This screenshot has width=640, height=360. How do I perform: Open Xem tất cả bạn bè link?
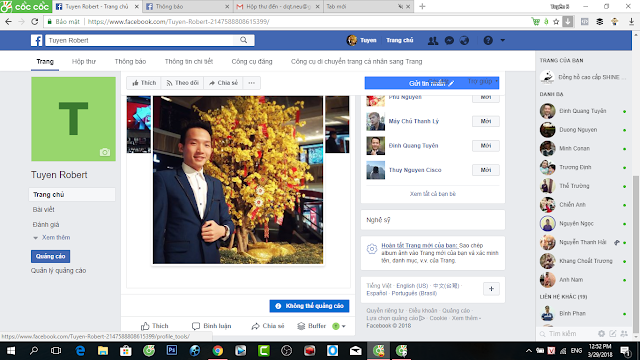[x=433, y=194]
